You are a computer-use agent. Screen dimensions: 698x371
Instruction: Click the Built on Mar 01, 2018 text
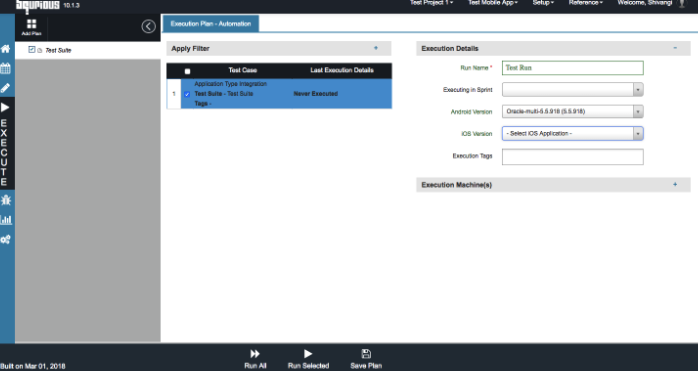pos(33,366)
